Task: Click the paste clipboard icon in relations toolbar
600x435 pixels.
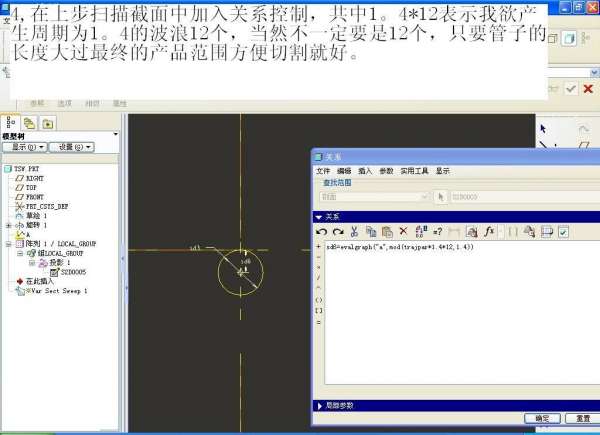Action: [x=387, y=232]
